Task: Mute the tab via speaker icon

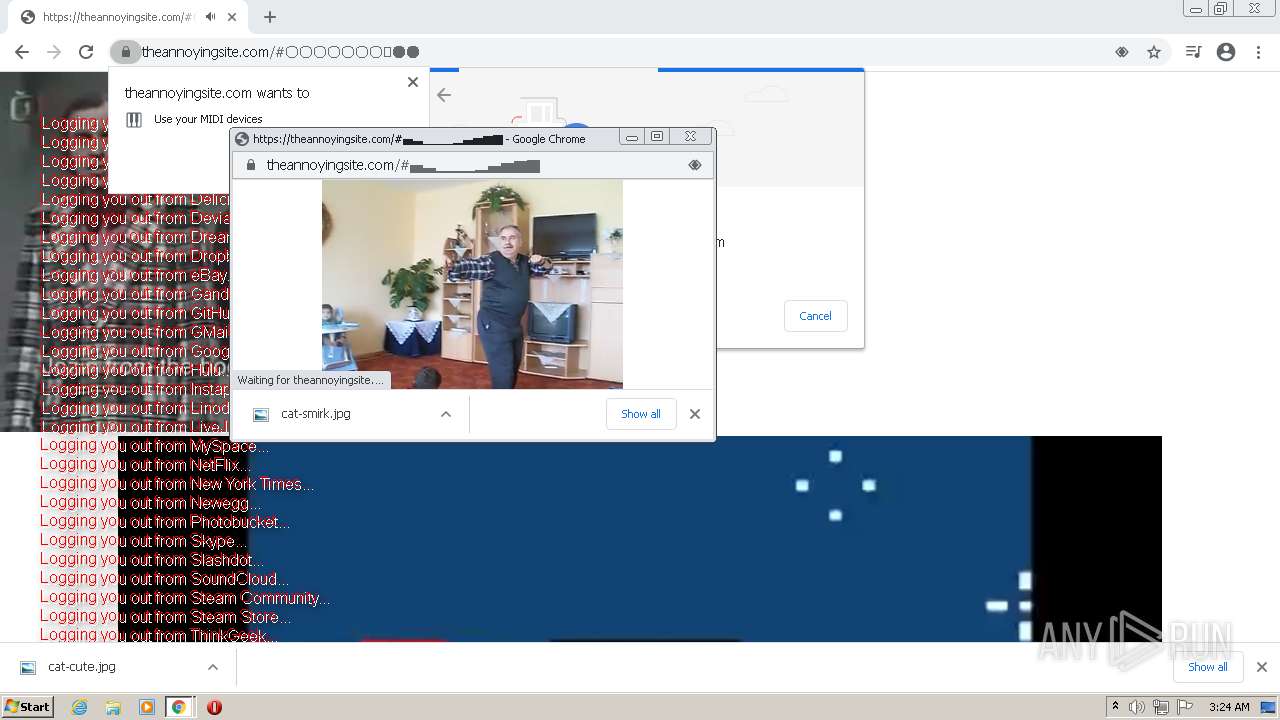Action: tap(210, 17)
